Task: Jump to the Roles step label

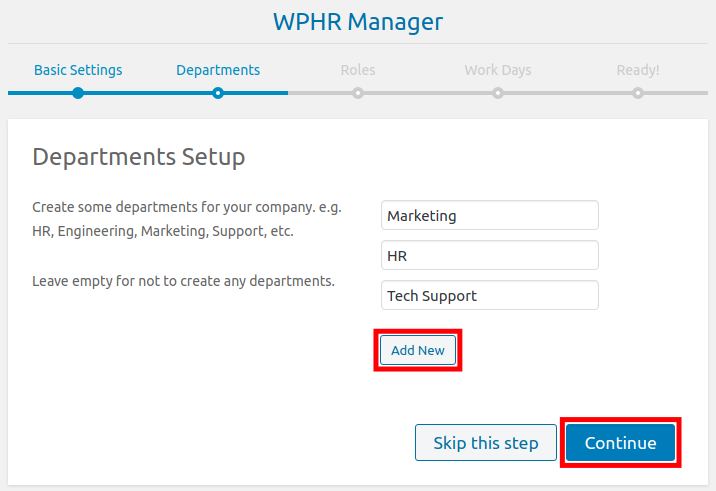Action: coord(358,70)
